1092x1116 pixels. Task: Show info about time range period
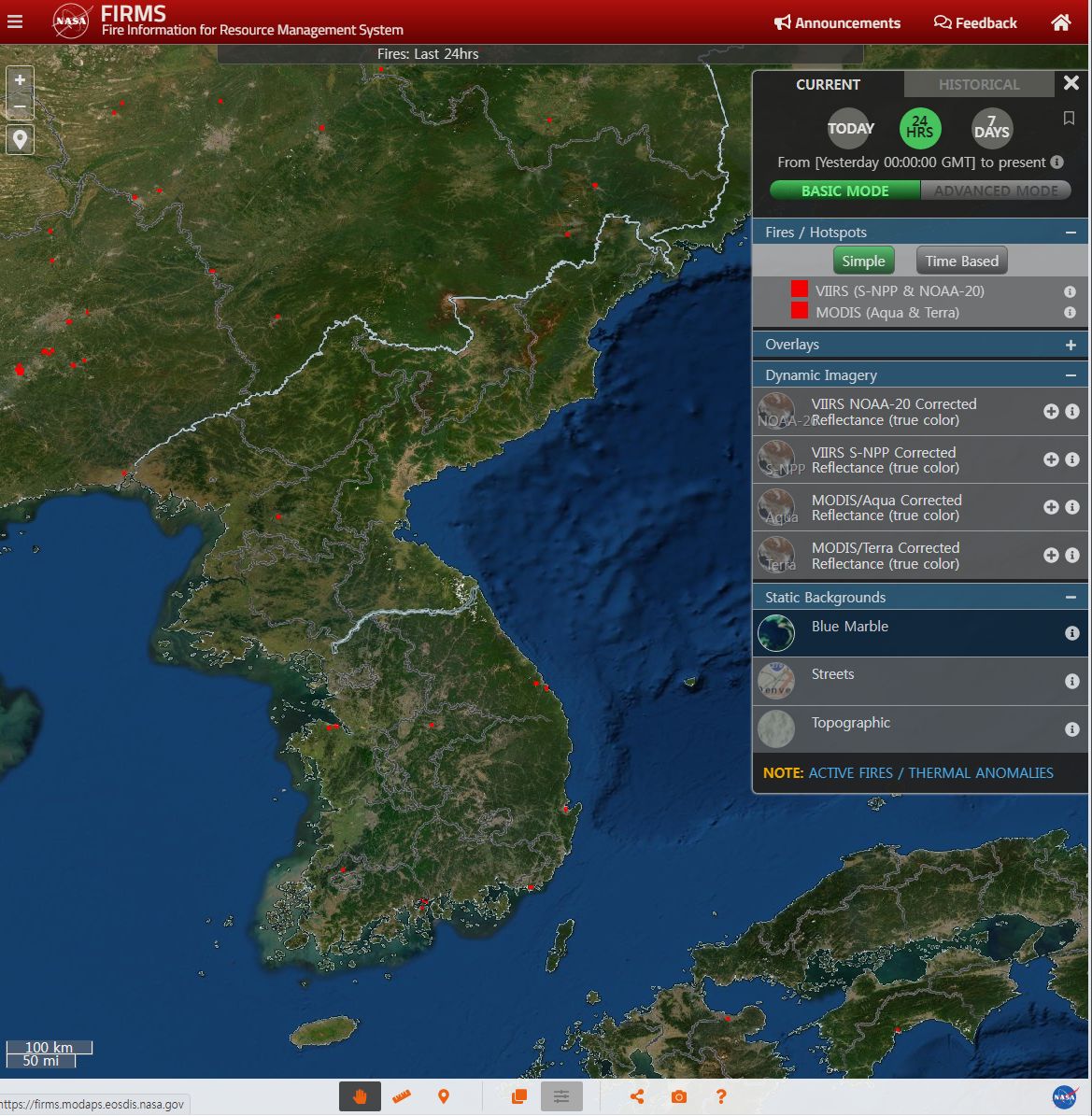1057,162
